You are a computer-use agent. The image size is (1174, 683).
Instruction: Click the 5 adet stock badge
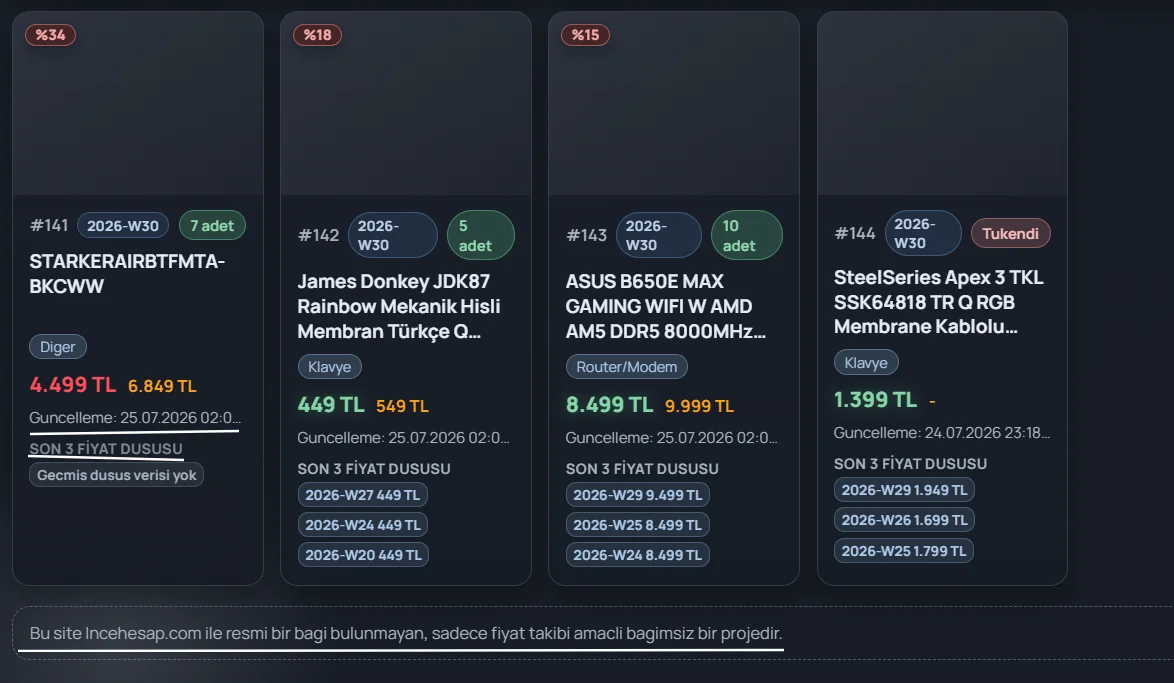[x=480, y=235]
